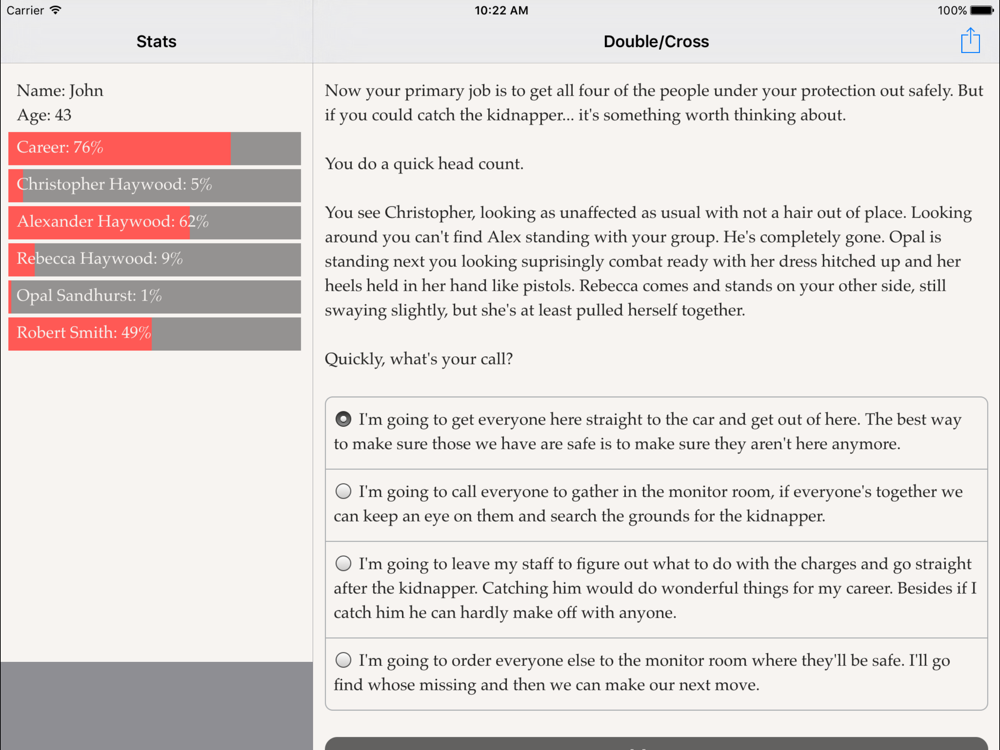Tap the Rebecca Haywood 9% bar
This screenshot has height=750, width=1000.
[154, 259]
